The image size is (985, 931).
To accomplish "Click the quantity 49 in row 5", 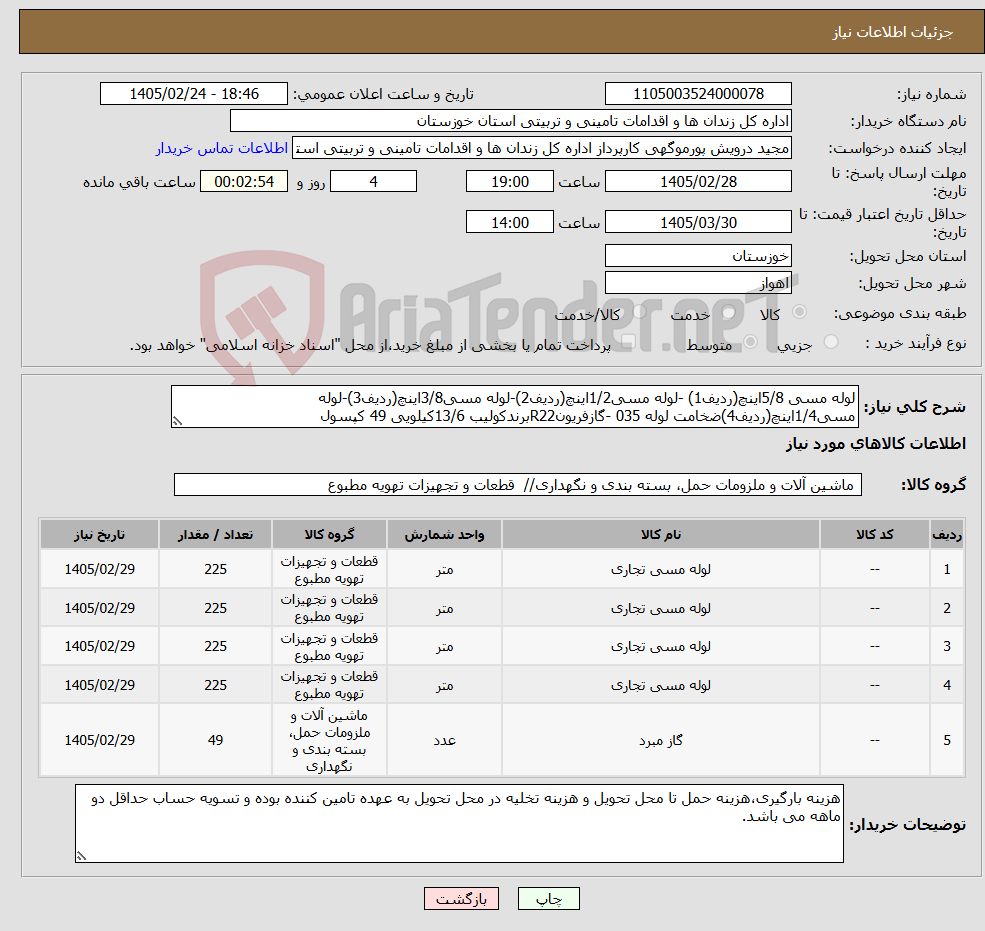I will coord(215,741).
